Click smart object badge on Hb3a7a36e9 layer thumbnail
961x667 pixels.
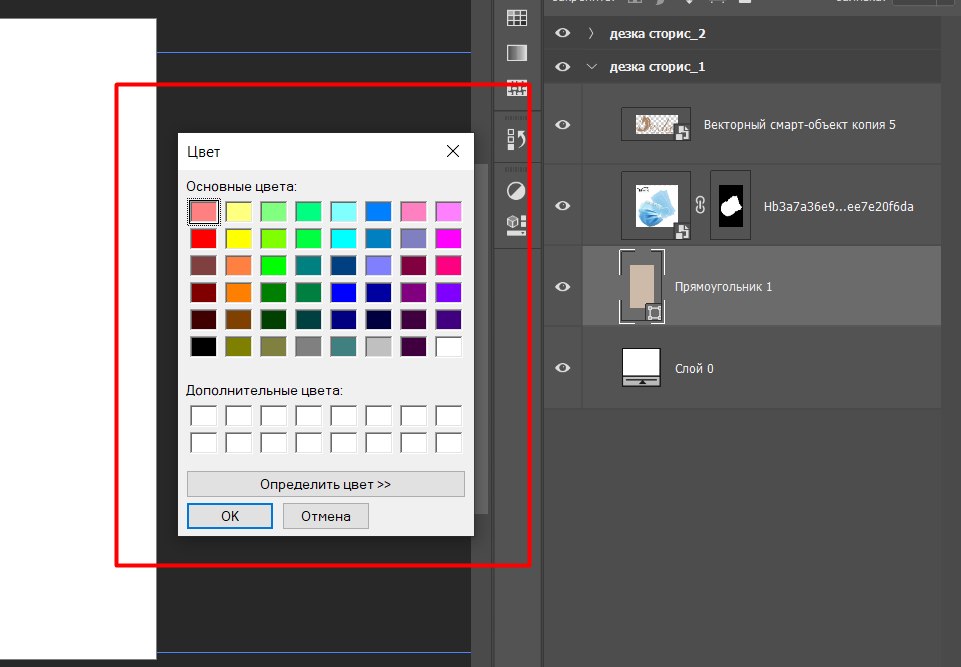(682, 231)
